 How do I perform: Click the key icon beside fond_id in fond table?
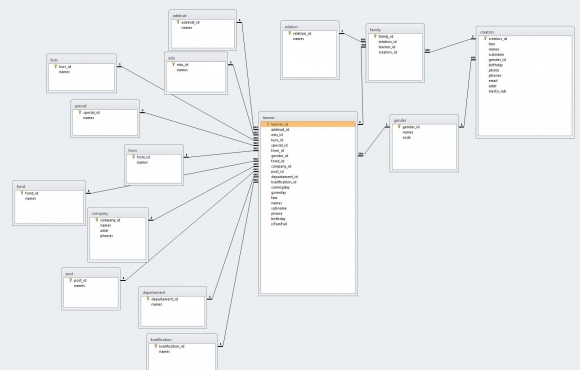[21, 193]
